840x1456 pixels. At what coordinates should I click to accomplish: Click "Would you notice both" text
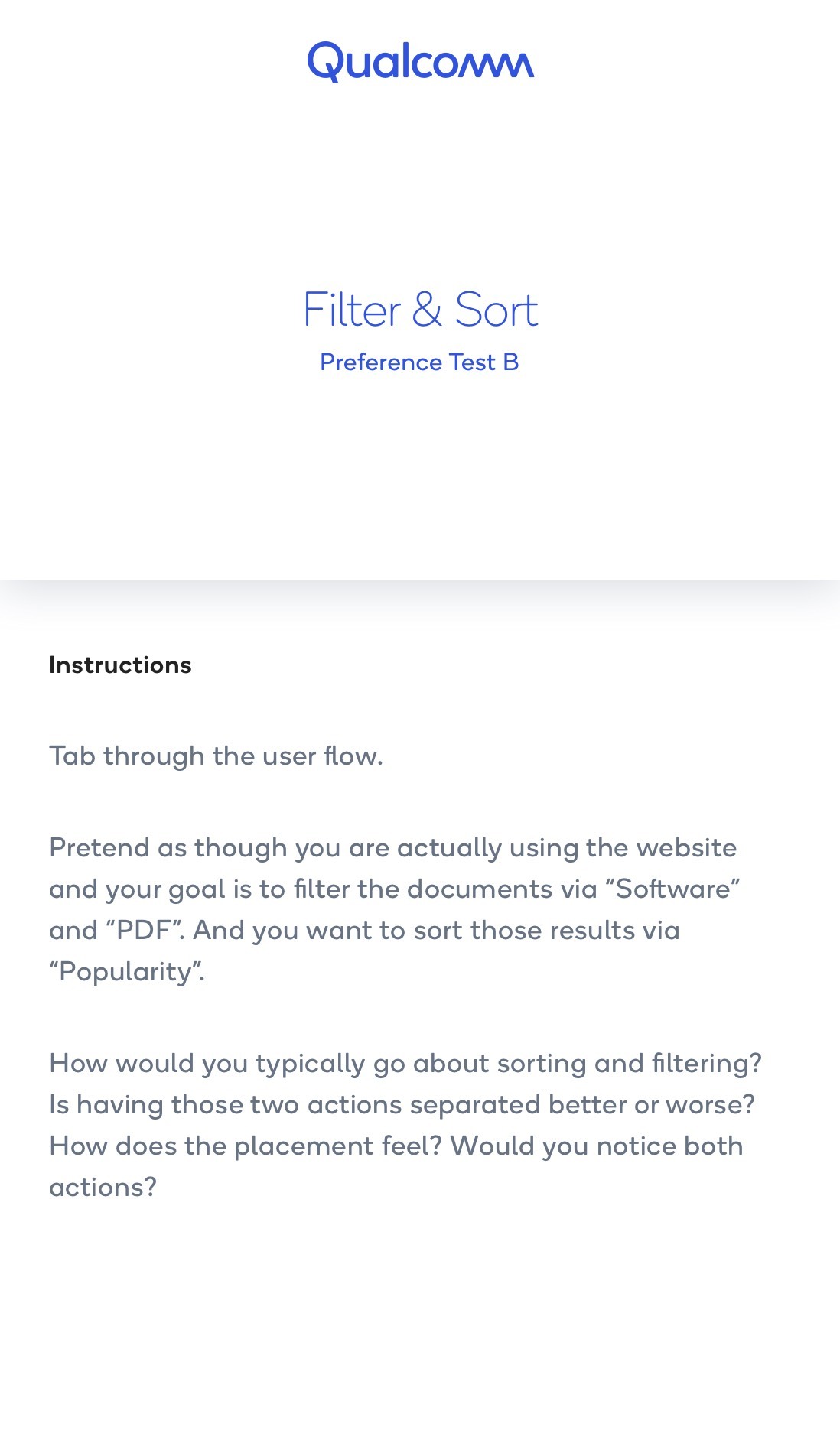pos(597,1146)
